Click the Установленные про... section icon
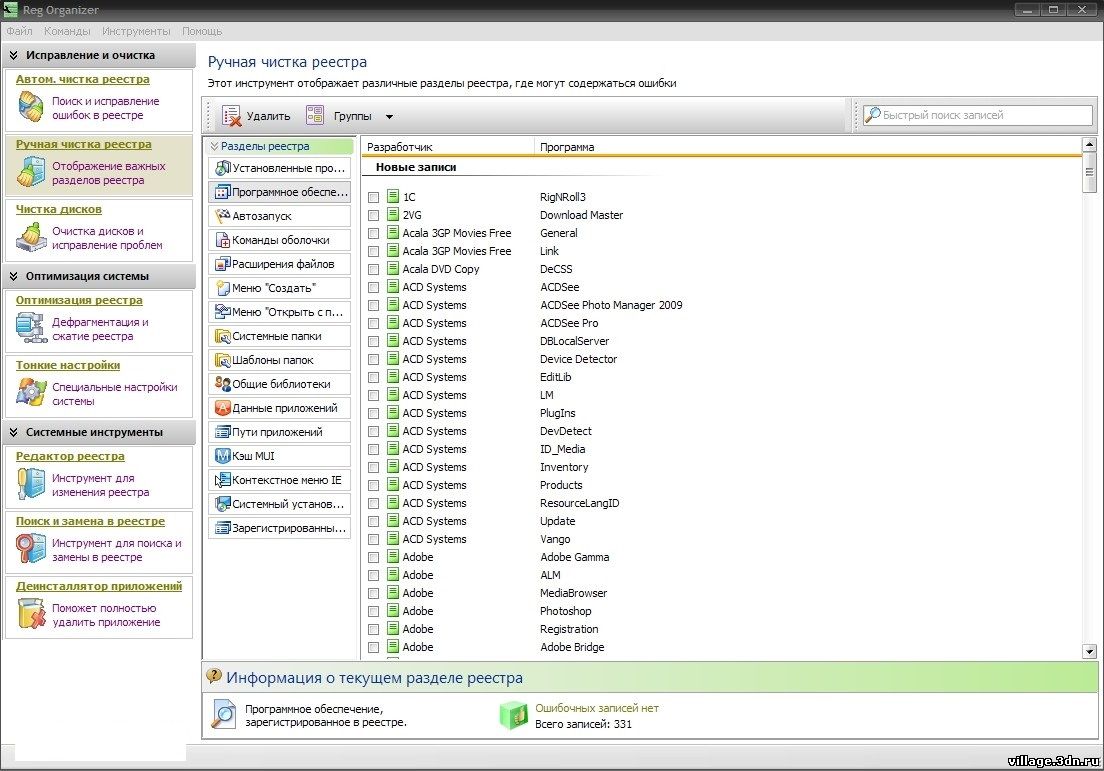 pyautogui.click(x=222, y=168)
